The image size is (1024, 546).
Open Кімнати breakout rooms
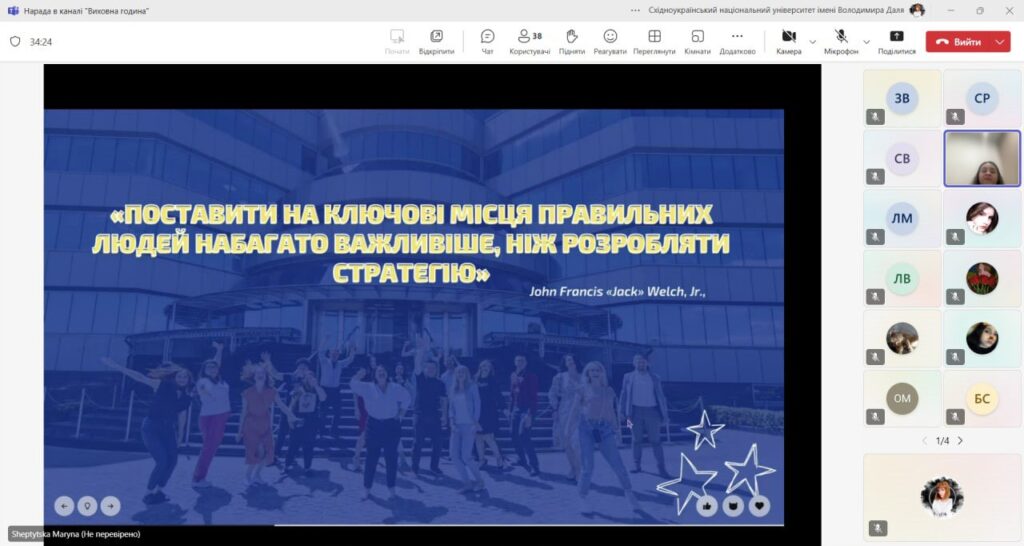coord(697,42)
